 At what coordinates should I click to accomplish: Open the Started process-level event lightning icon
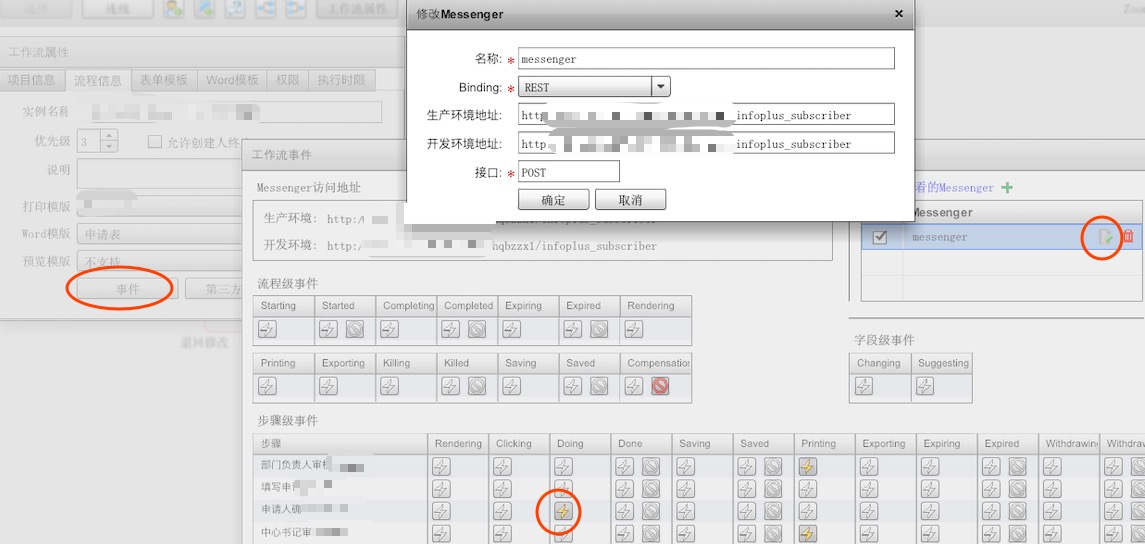[x=328, y=330]
